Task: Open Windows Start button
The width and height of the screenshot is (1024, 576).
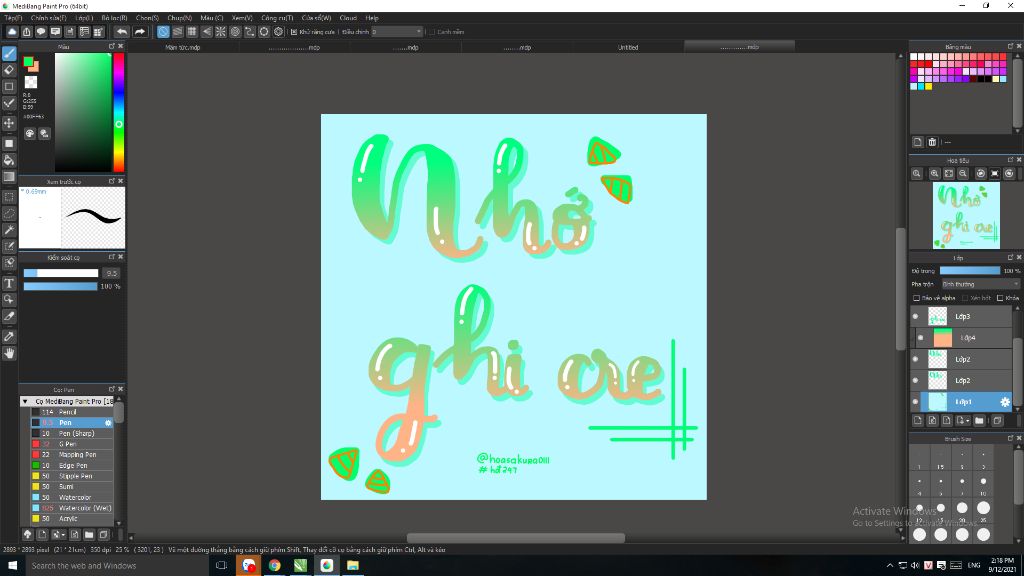Action: [12, 566]
